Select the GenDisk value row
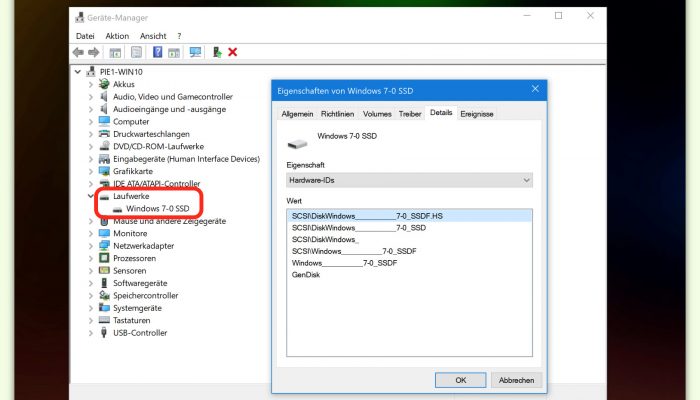The width and height of the screenshot is (700, 400). [409, 275]
